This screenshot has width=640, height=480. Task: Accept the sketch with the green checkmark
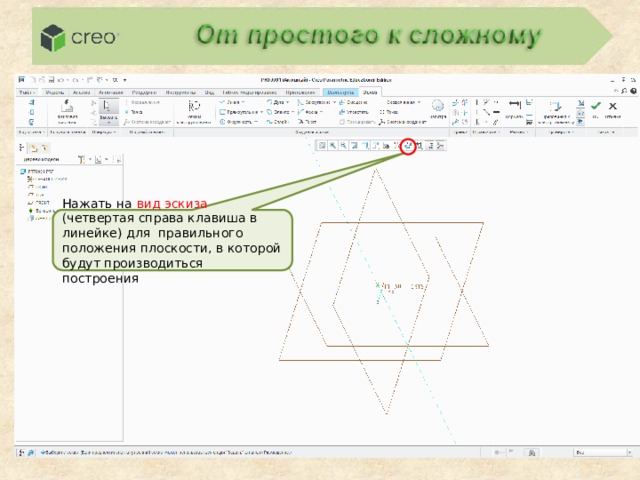pyautogui.click(x=596, y=106)
